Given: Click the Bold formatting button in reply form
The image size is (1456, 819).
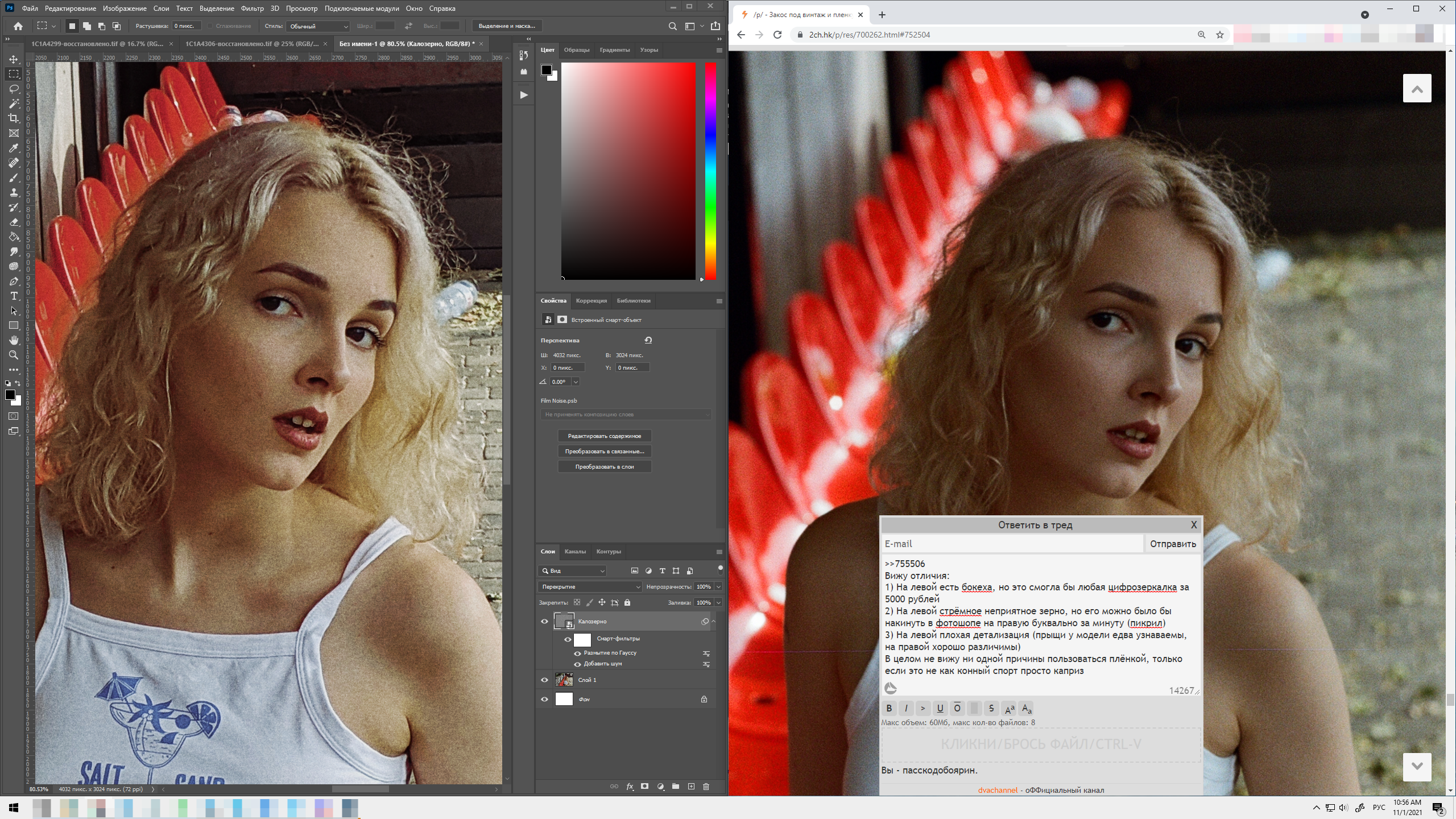Looking at the screenshot, I should (889, 708).
